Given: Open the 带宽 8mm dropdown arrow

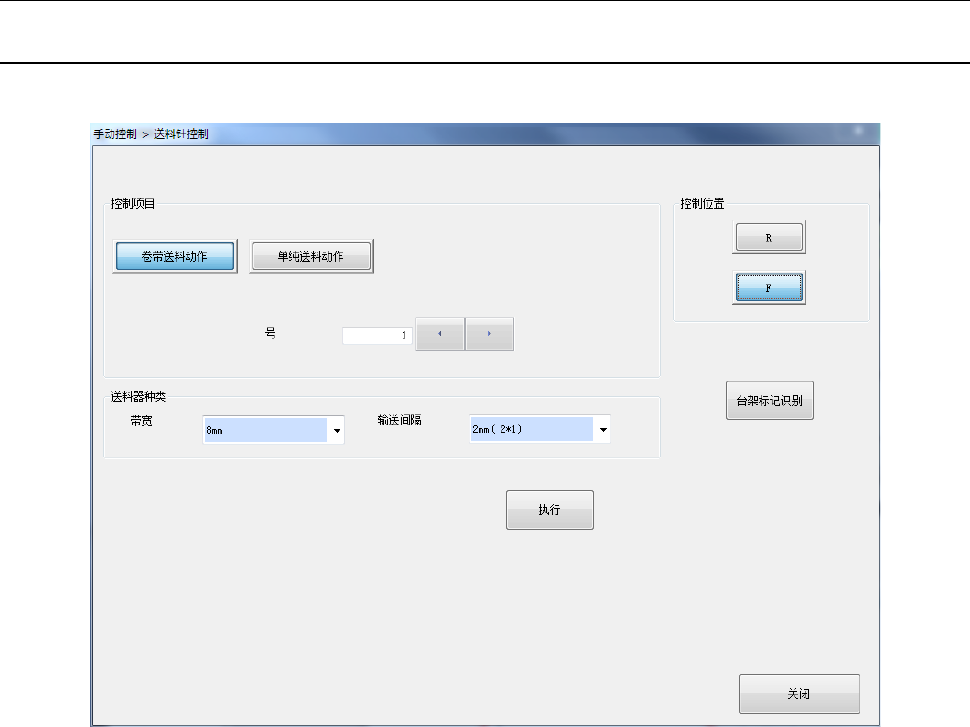Looking at the screenshot, I should coord(337,430).
